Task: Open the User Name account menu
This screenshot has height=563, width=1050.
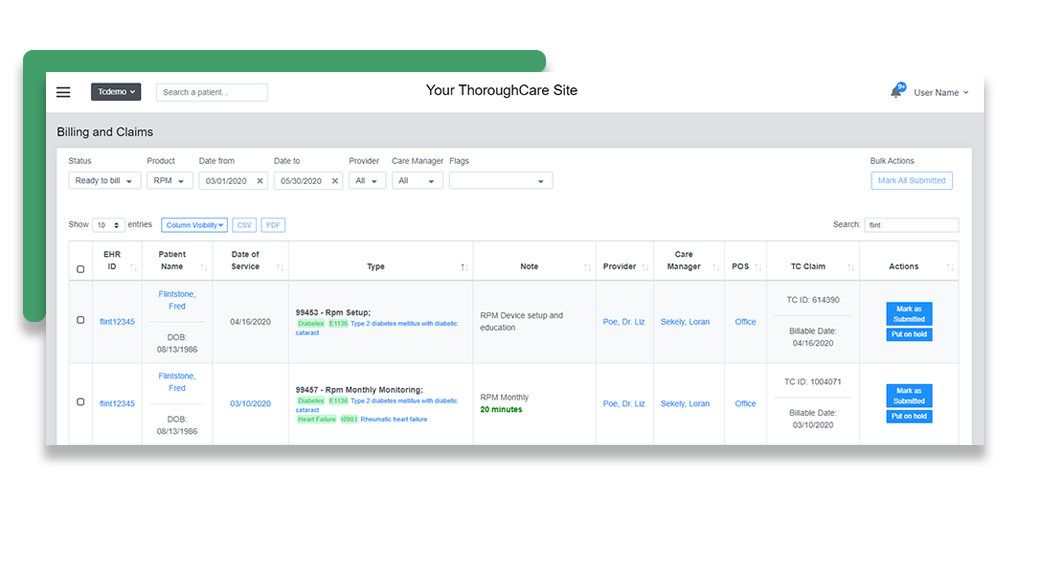Action: click(940, 93)
